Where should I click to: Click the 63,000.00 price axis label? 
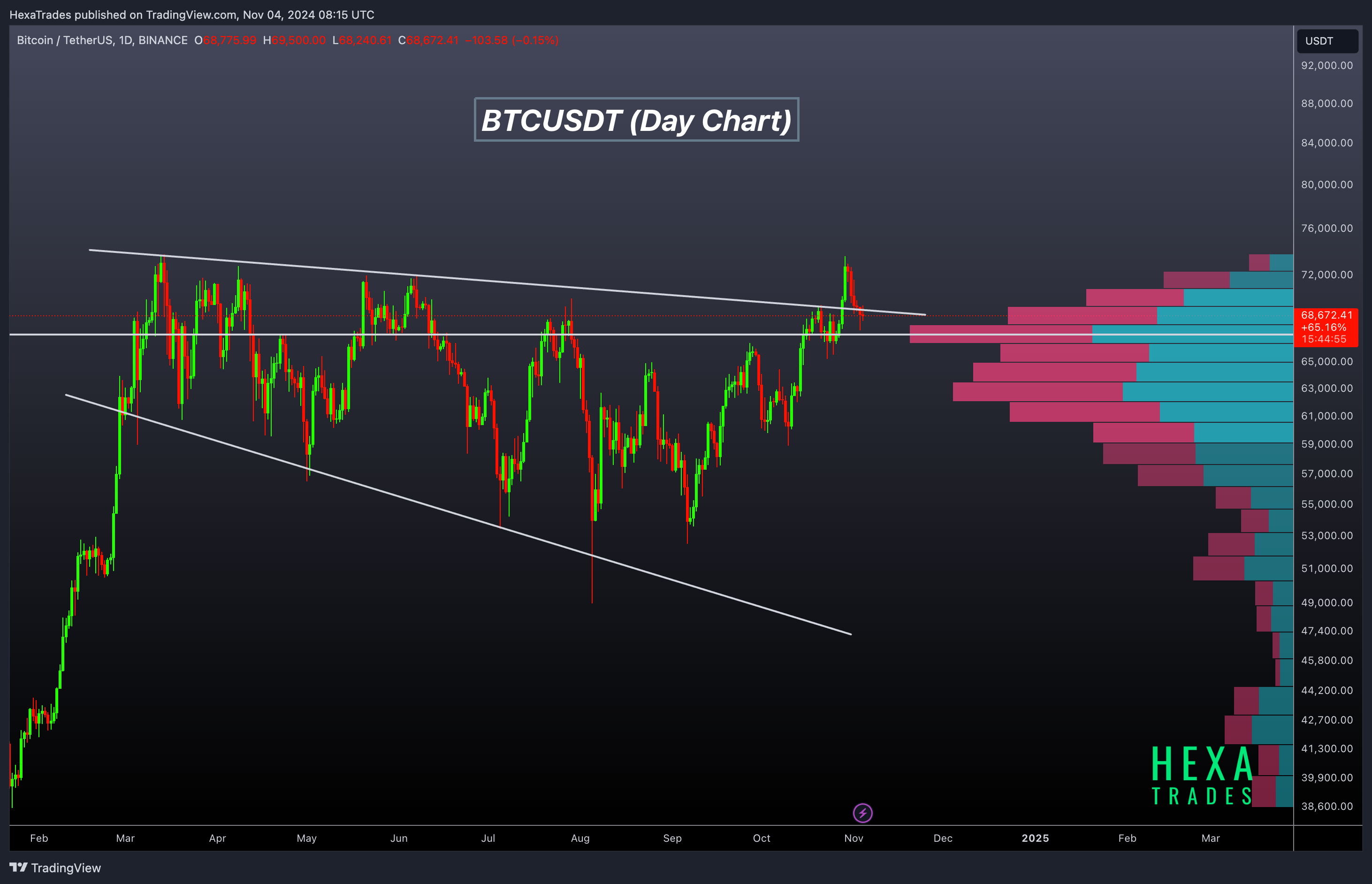[1326, 388]
